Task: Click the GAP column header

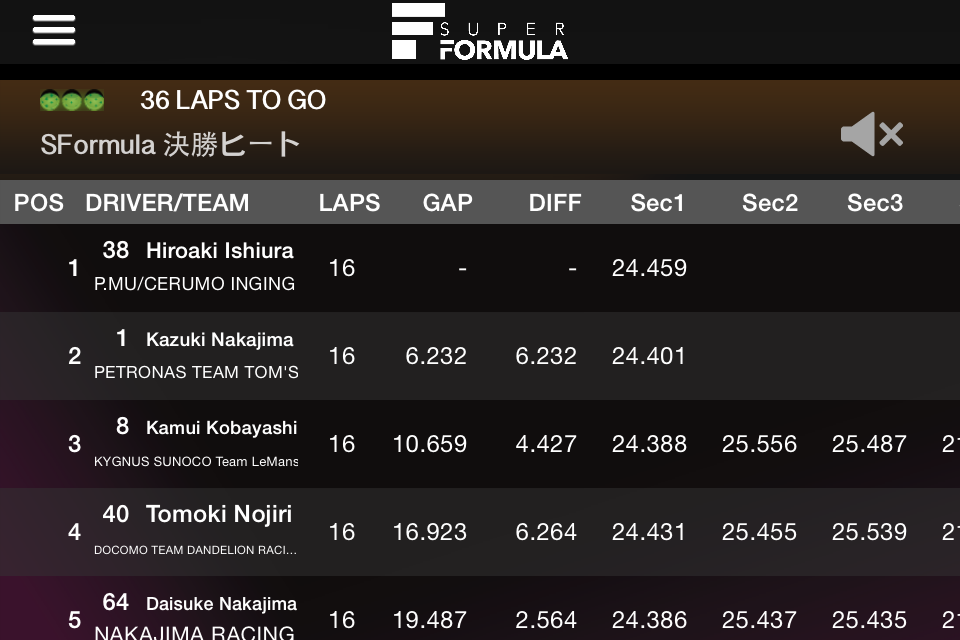Action: [447, 203]
